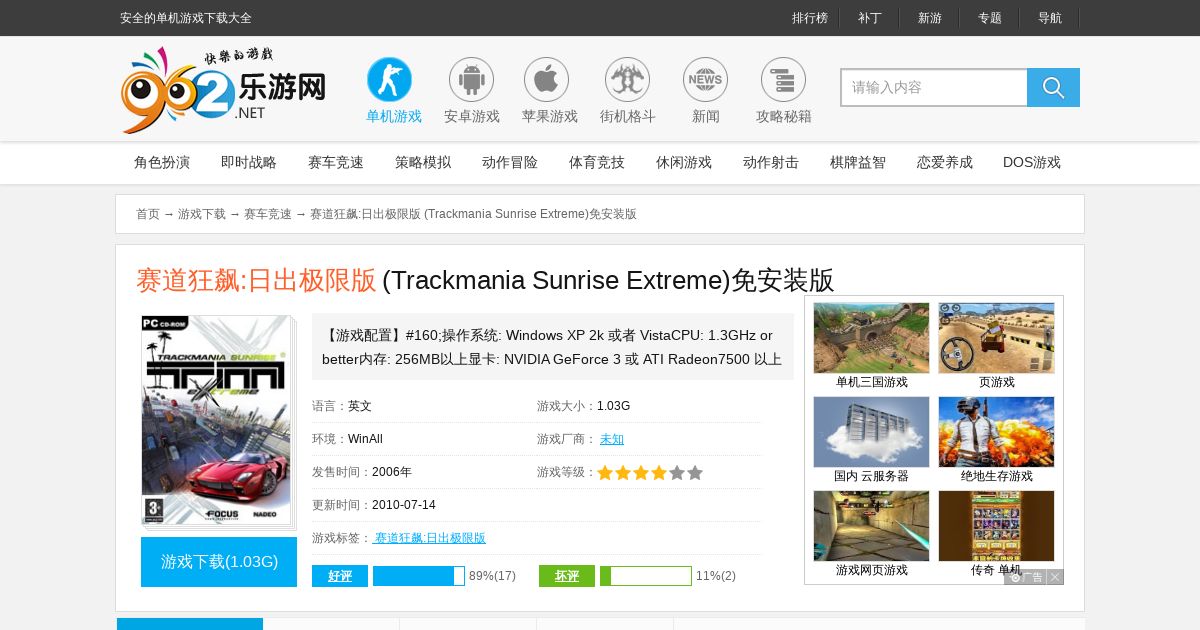Select the 休闲游戏 category
This screenshot has width=1200, height=630.
coord(684,162)
